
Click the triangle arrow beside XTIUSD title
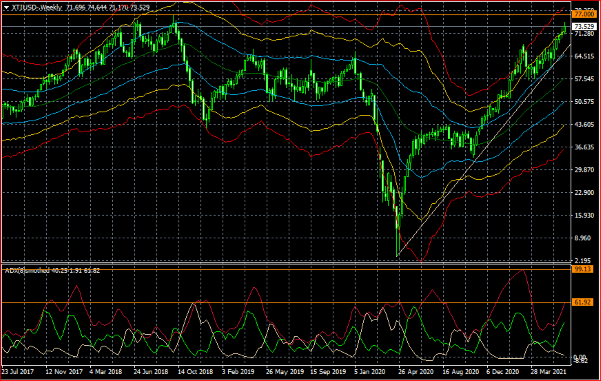[x=6, y=8]
